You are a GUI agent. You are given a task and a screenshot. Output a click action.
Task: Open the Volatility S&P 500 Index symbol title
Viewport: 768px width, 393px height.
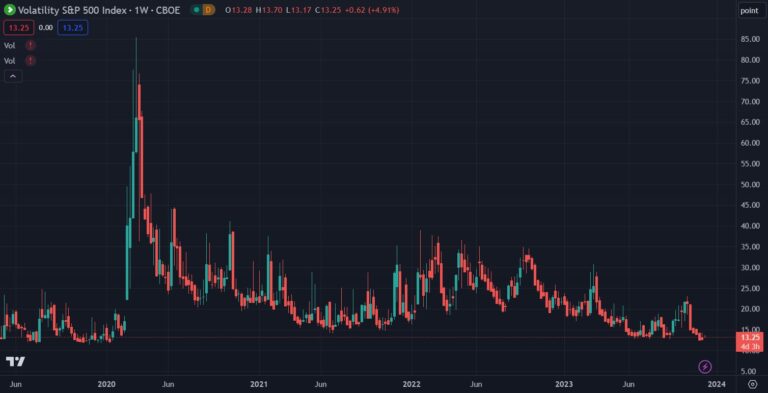[99, 10]
